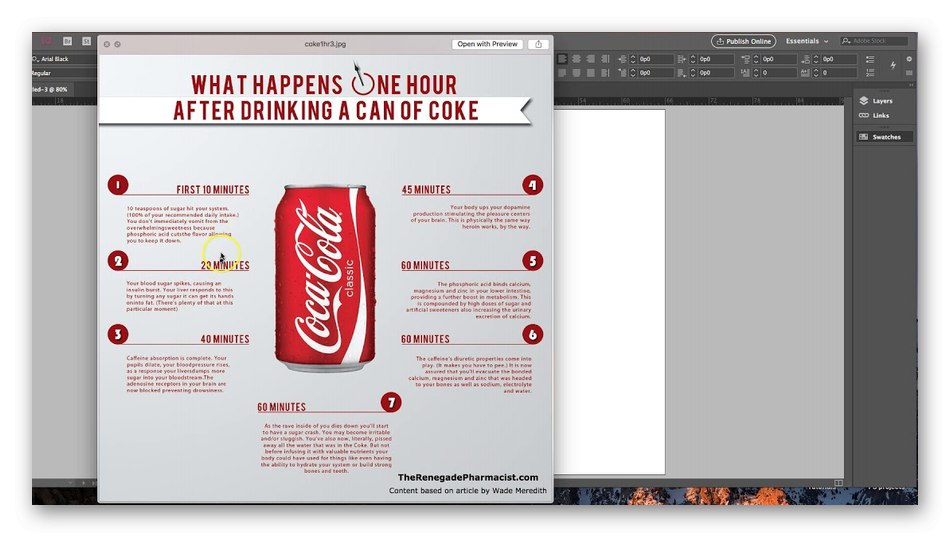This screenshot has height=537, width=950.
Task: Switch to the document tab at 80%
Action: click(x=51, y=89)
